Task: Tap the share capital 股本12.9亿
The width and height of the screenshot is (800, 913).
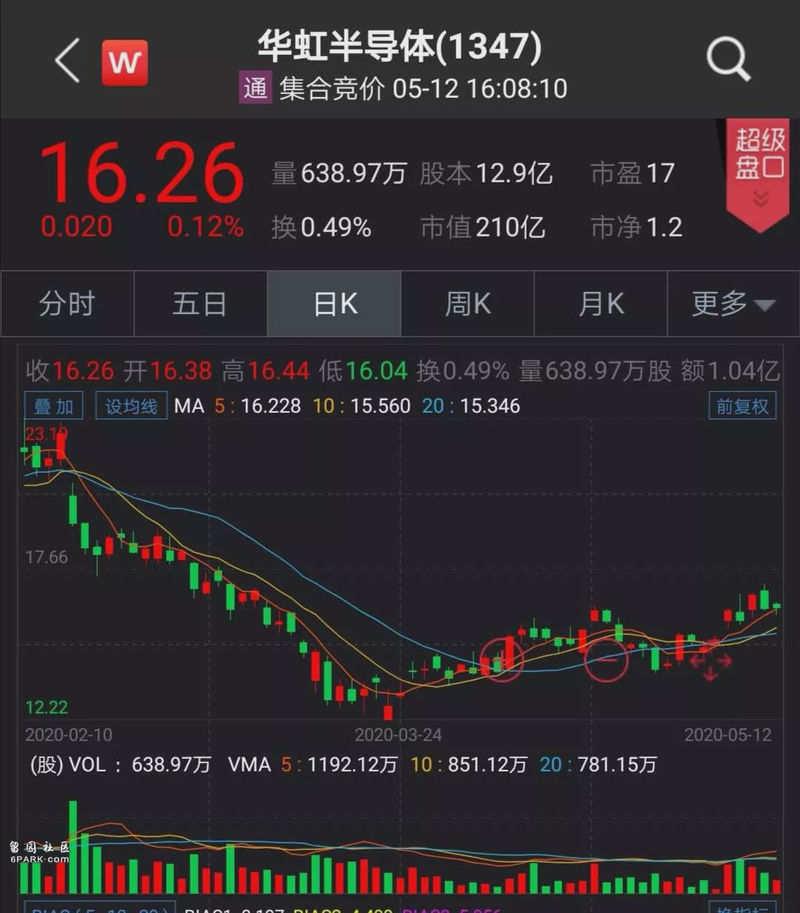Action: (486, 174)
